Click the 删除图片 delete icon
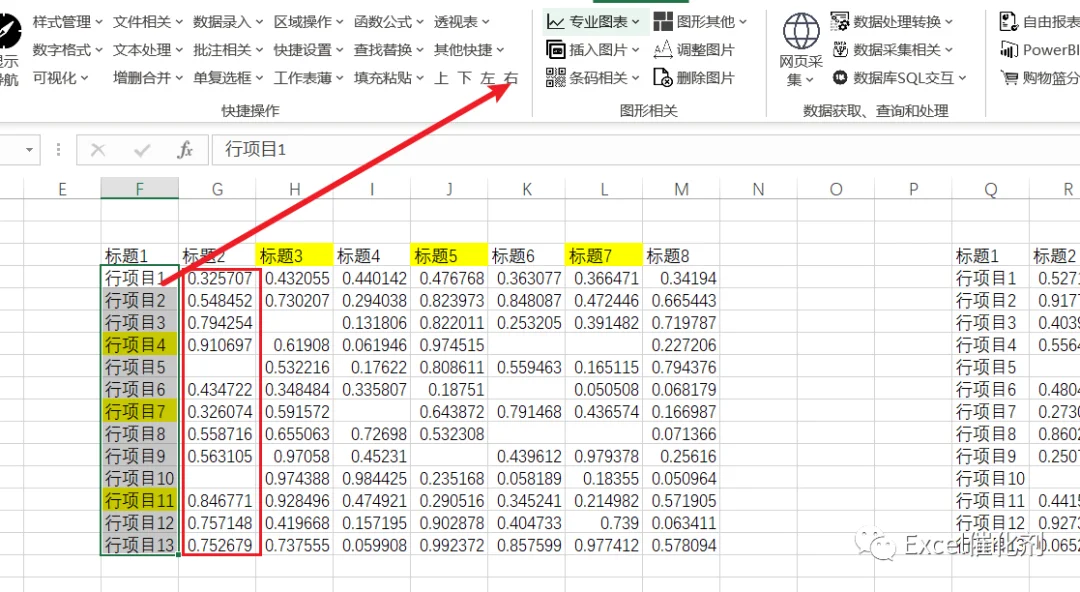Image resolution: width=1080 pixels, height=592 pixels. (663, 78)
